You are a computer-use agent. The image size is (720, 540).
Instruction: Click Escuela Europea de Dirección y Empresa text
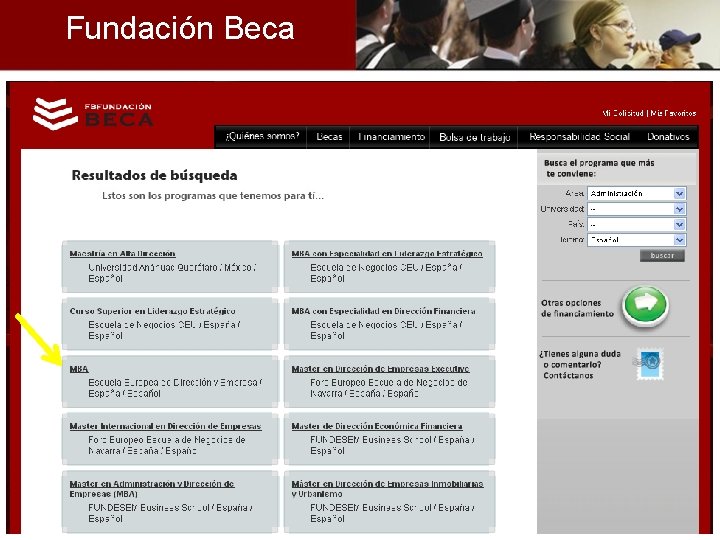click(x=175, y=382)
